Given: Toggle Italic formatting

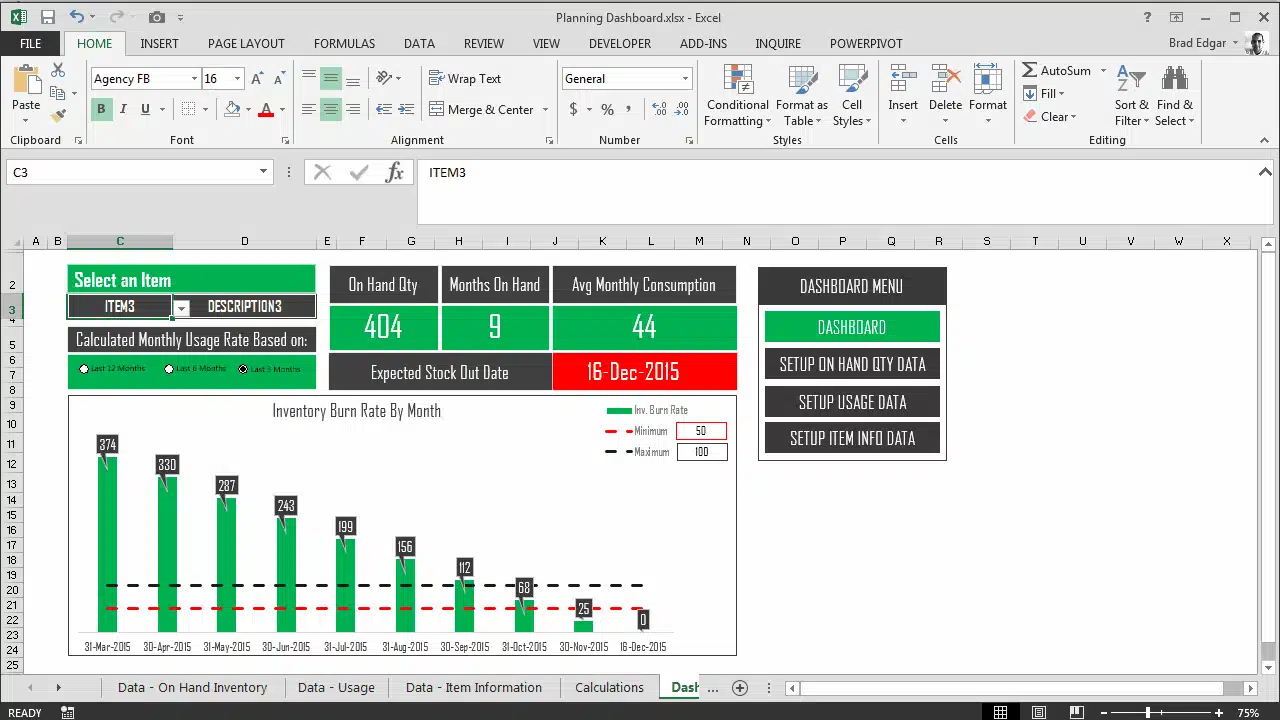Looking at the screenshot, I should 123,109.
